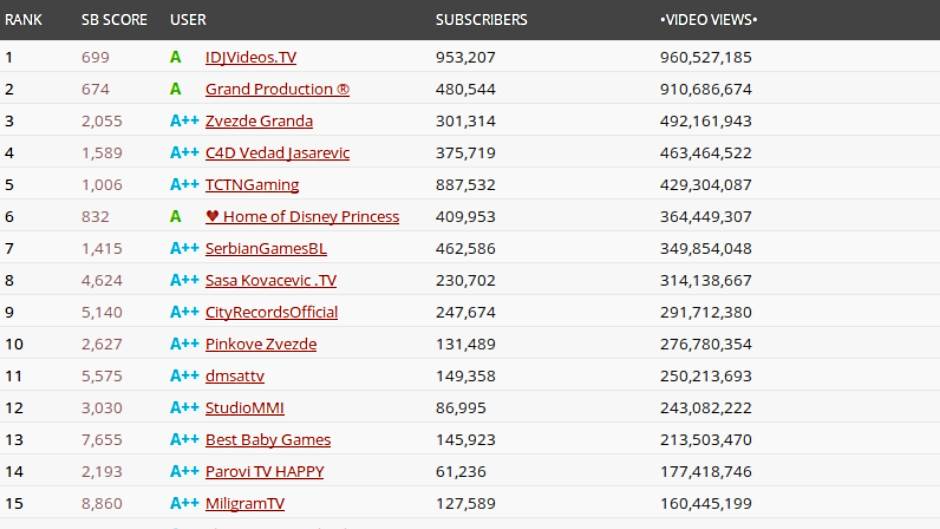Open C4D Vedad Jasarevic channel page
Image resolution: width=940 pixels, height=529 pixels.
pyautogui.click(x=277, y=153)
